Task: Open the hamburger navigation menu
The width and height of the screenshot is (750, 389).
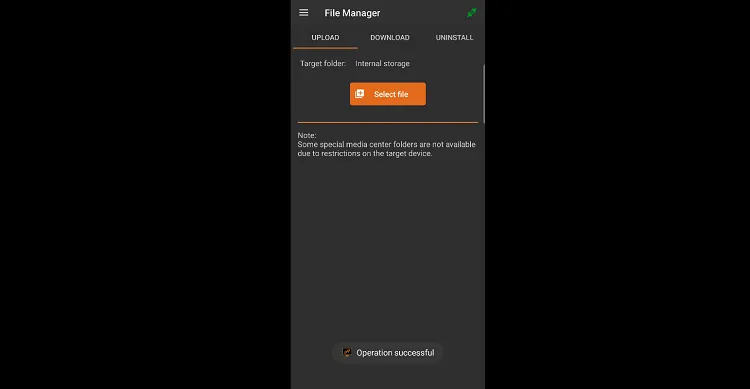Action: pyautogui.click(x=303, y=13)
